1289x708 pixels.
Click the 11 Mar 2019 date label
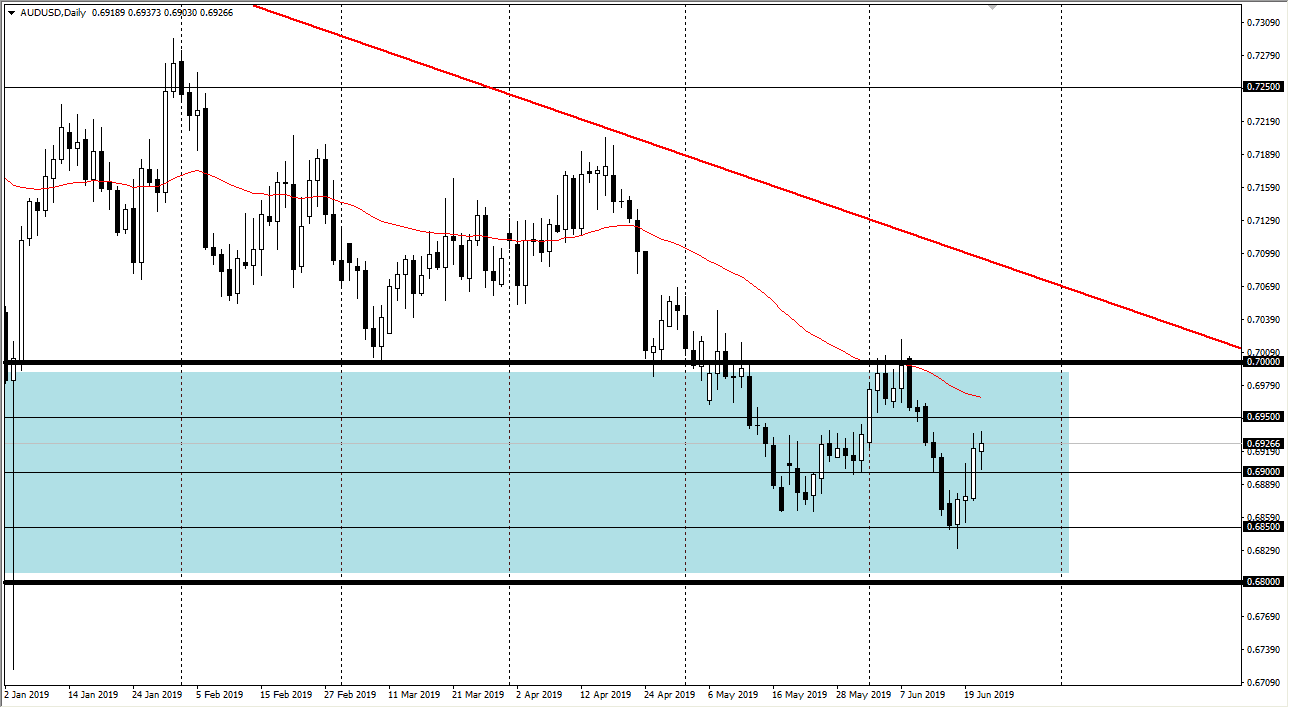click(x=413, y=694)
